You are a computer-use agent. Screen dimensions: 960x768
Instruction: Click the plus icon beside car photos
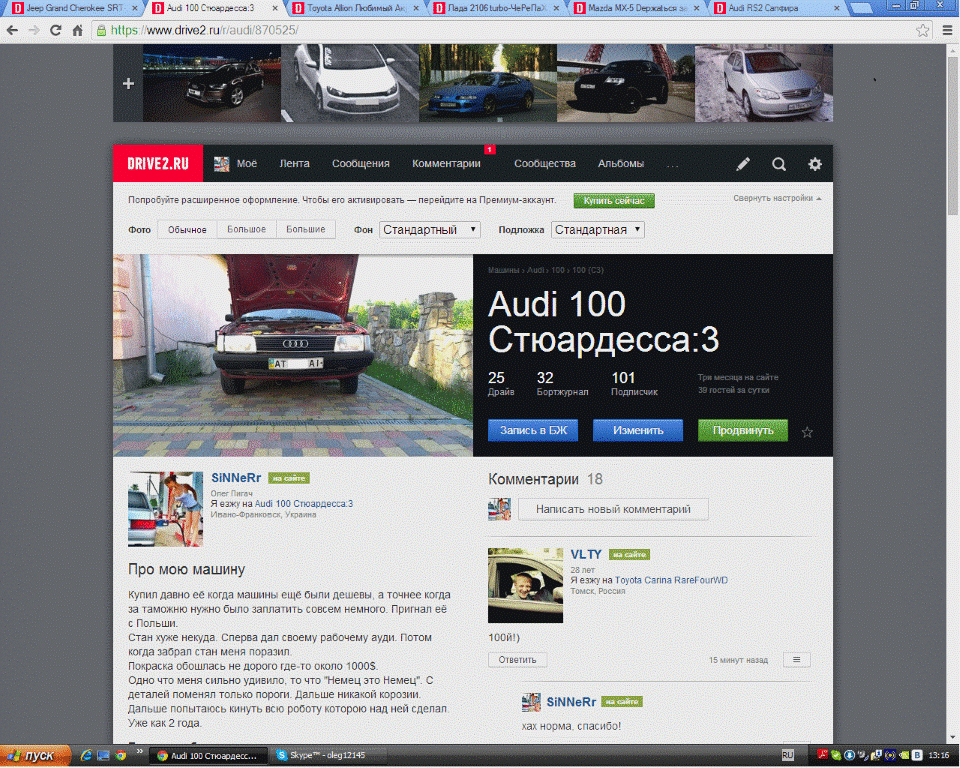coord(128,83)
